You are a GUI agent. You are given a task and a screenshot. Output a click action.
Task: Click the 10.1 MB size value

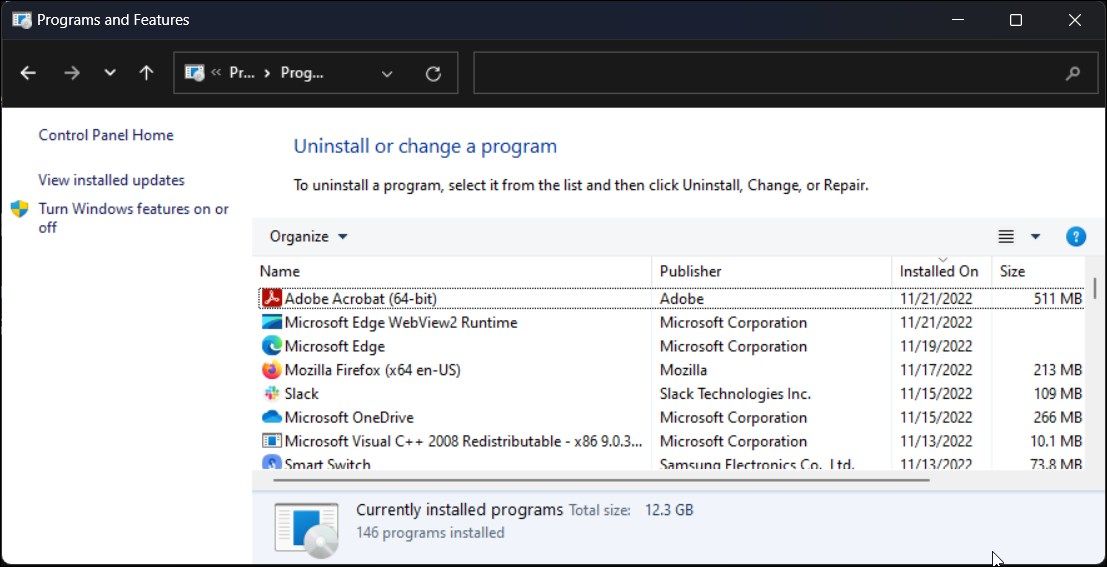click(x=1058, y=441)
